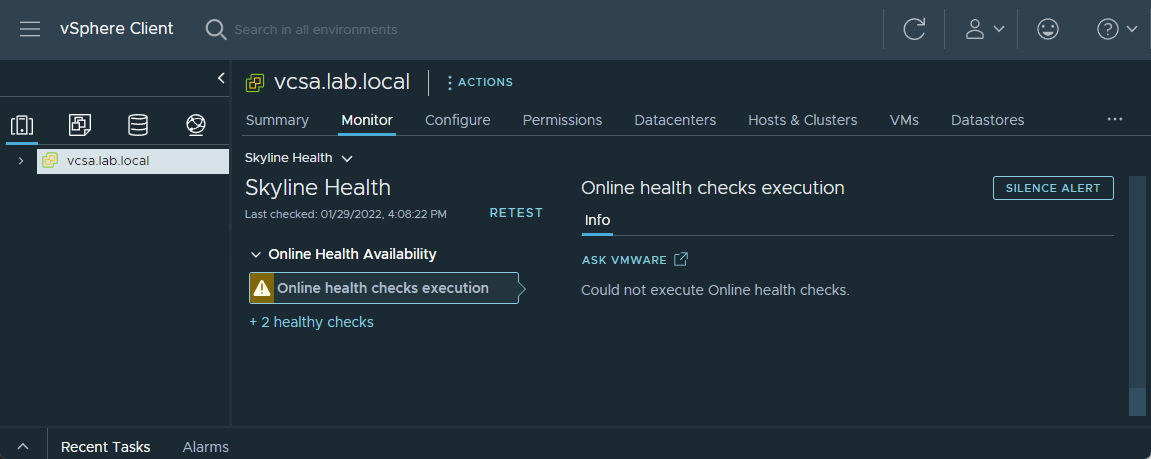Open the Help menu dropdown
The height and width of the screenshot is (459, 1151).
pyautogui.click(x=1116, y=29)
